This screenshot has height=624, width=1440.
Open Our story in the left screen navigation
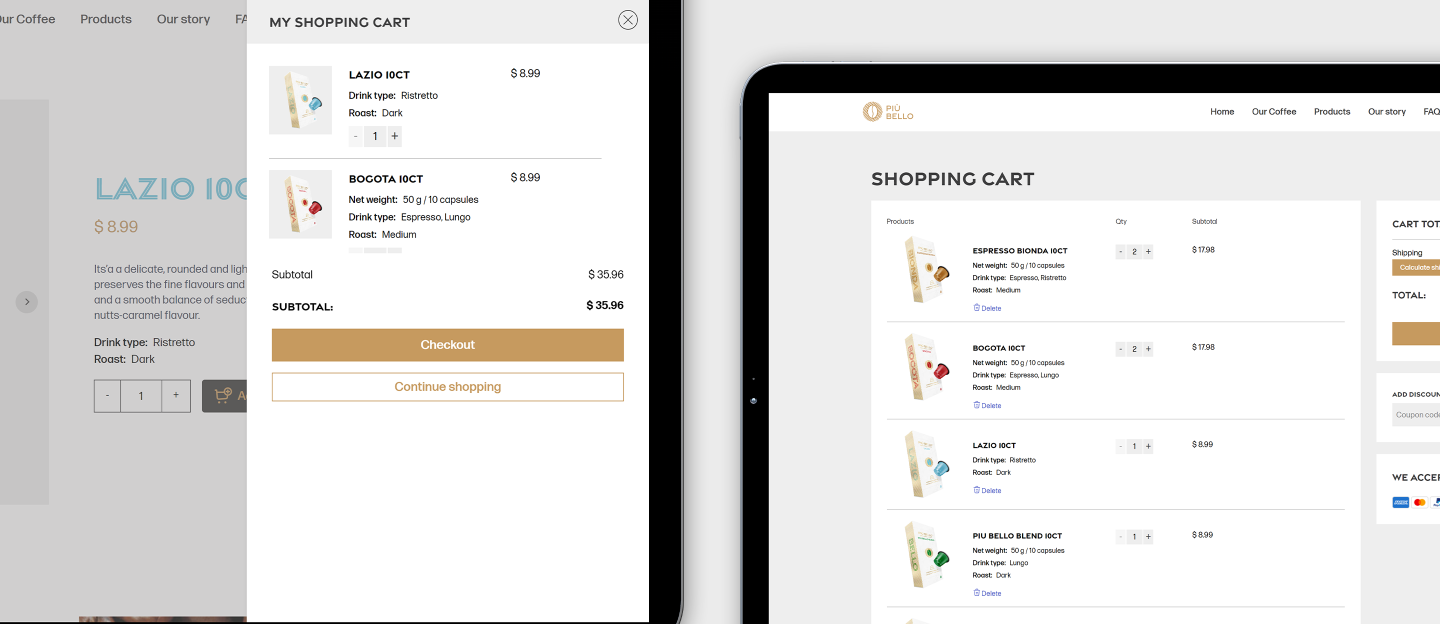coord(183,19)
